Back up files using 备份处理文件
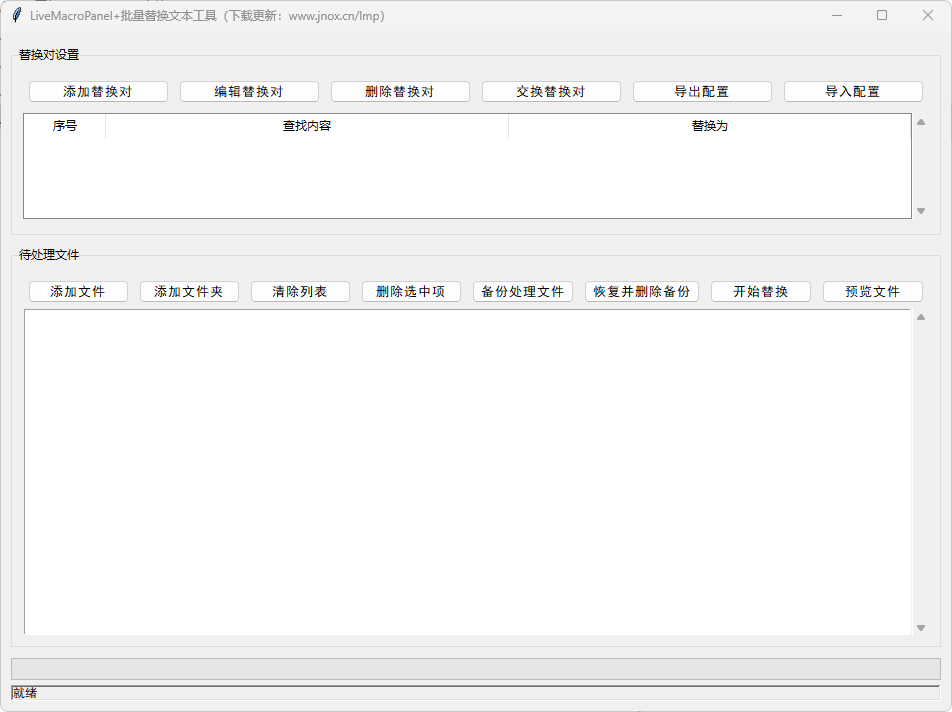 [x=523, y=292]
